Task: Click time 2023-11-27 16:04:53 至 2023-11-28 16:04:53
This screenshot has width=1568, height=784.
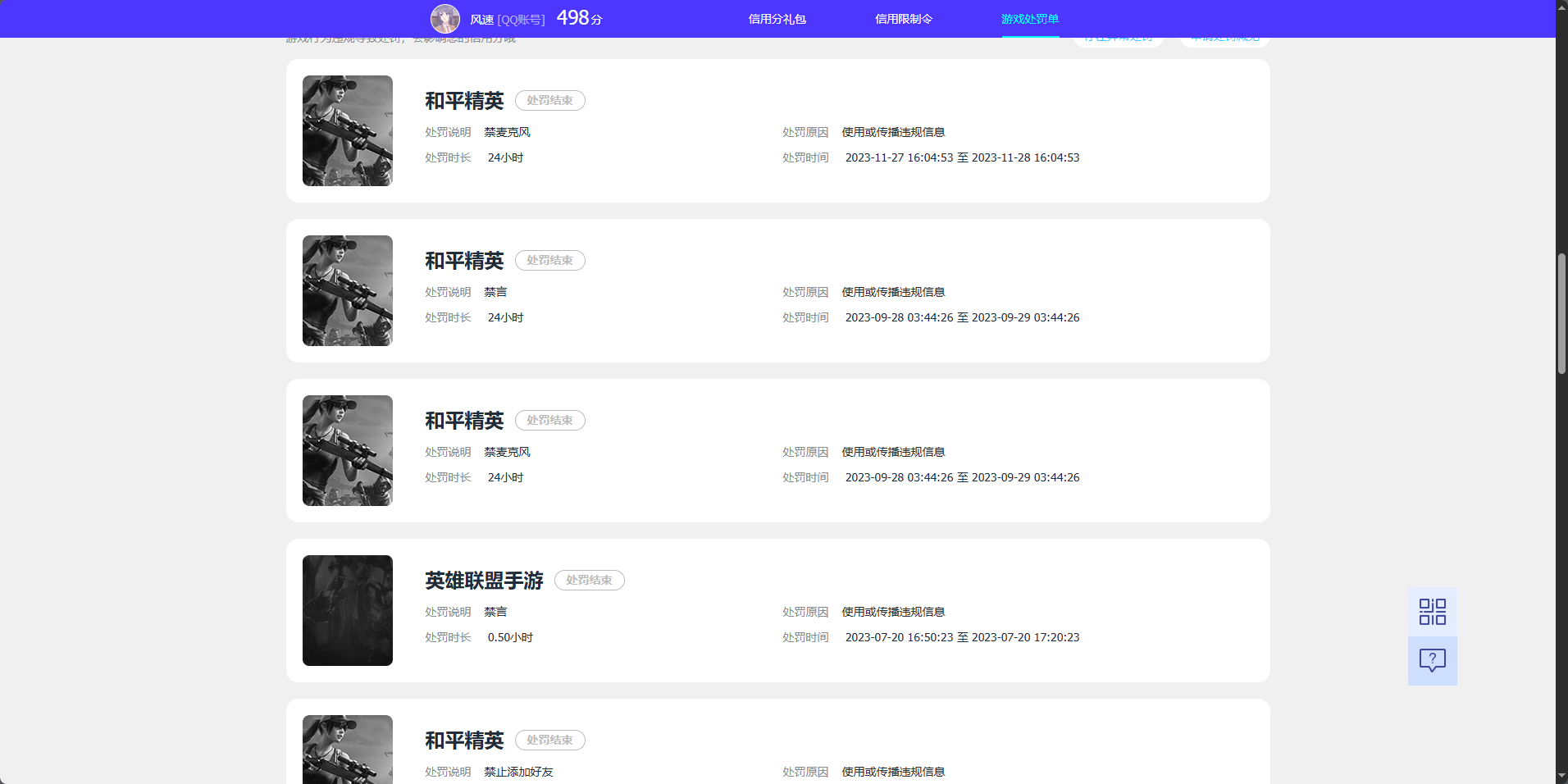Action: click(x=962, y=157)
